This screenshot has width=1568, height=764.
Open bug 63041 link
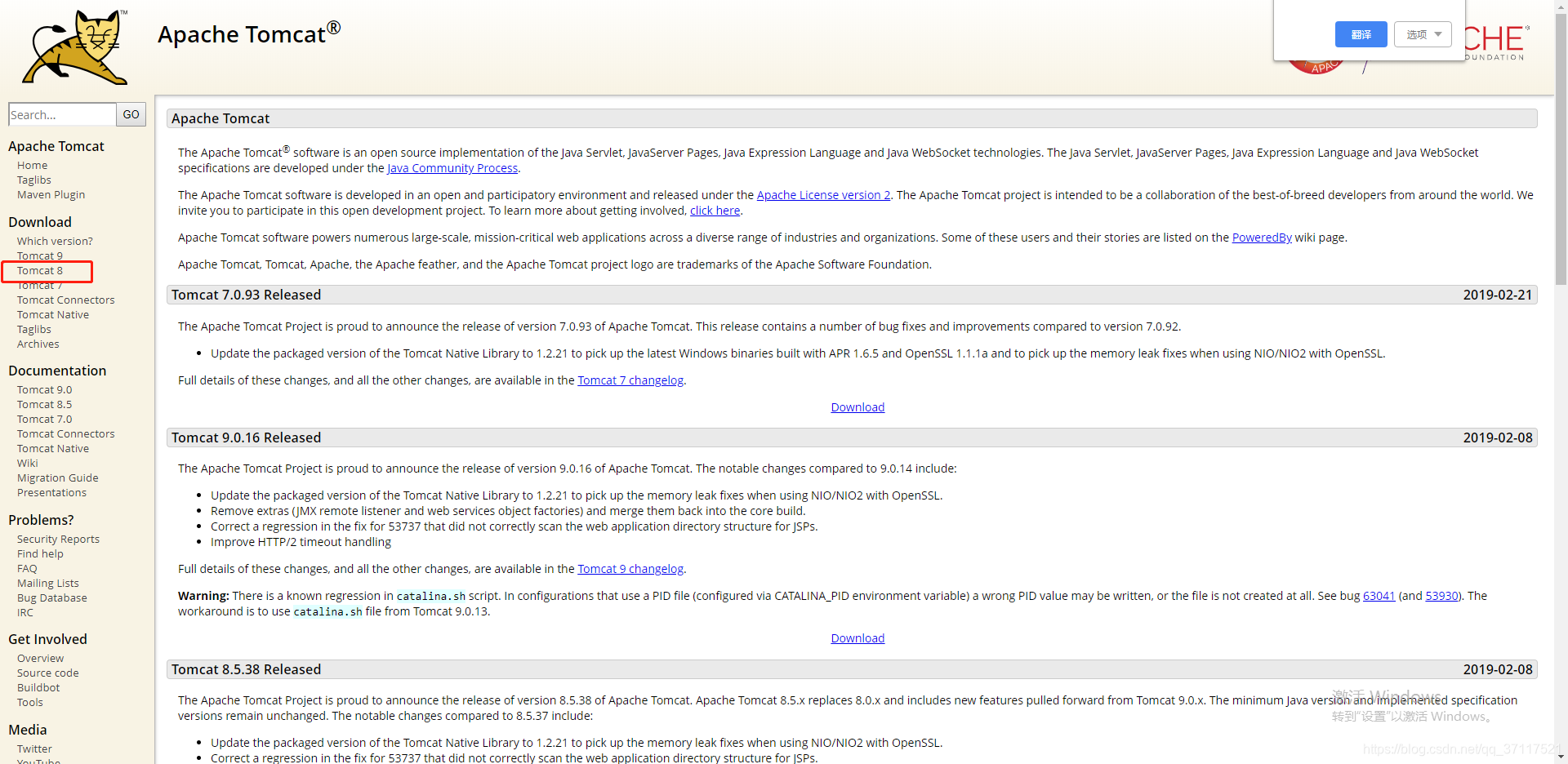(x=1379, y=596)
